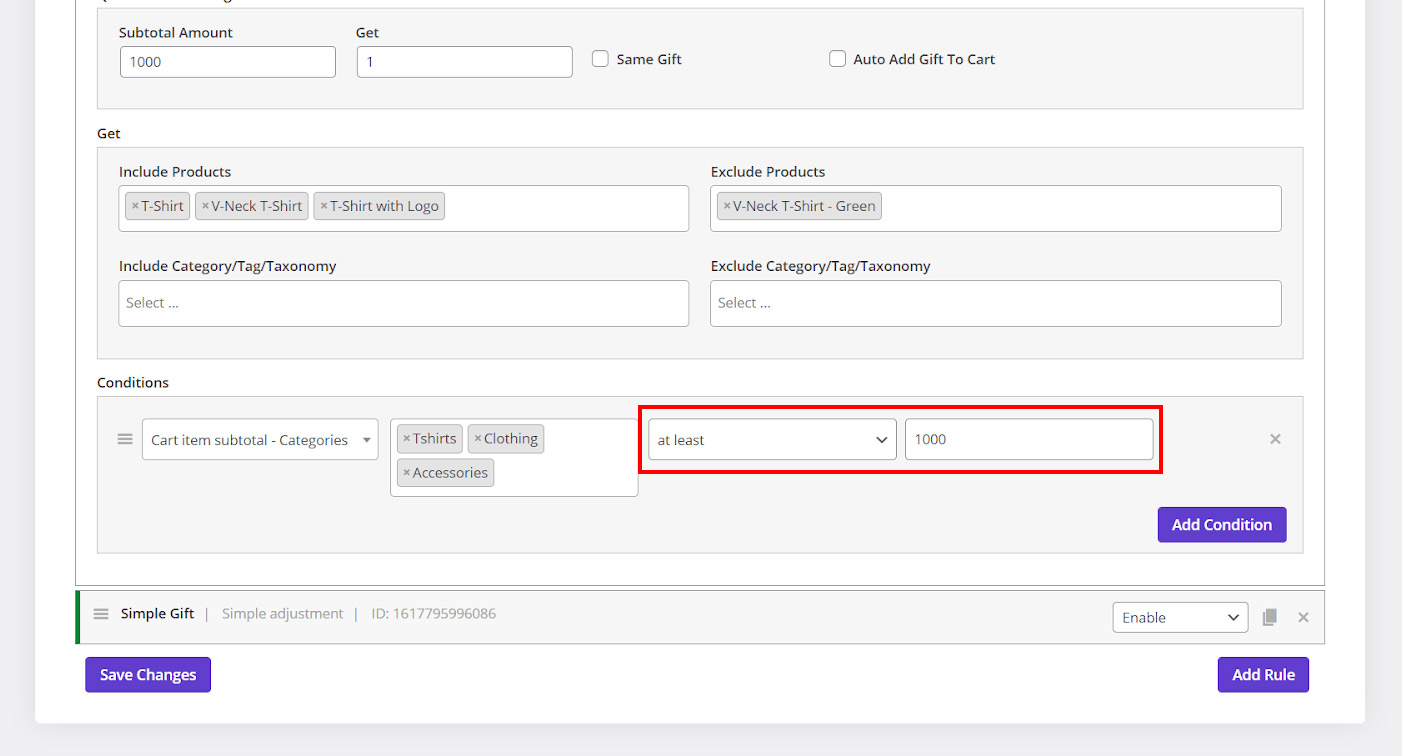
Task: Remove the Accessories category tag
Action: click(x=406, y=473)
